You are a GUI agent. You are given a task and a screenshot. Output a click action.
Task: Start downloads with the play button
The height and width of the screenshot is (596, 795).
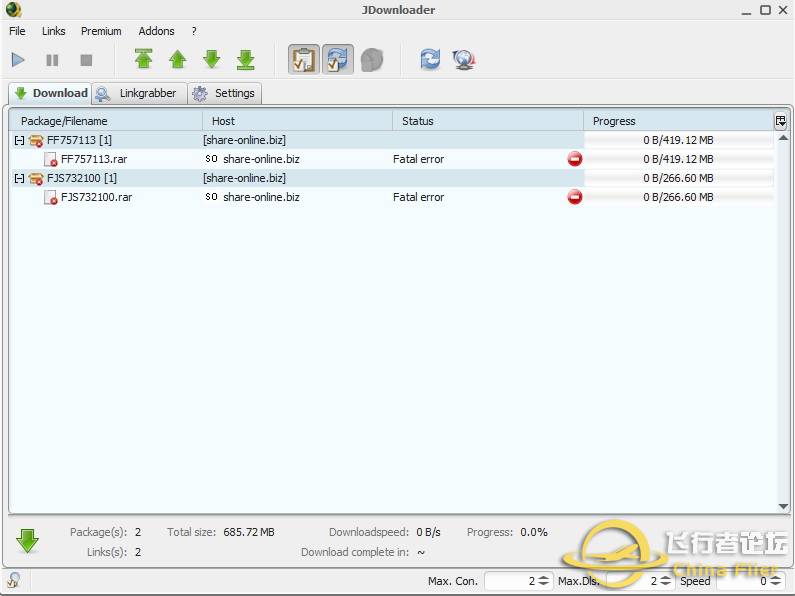(18, 60)
